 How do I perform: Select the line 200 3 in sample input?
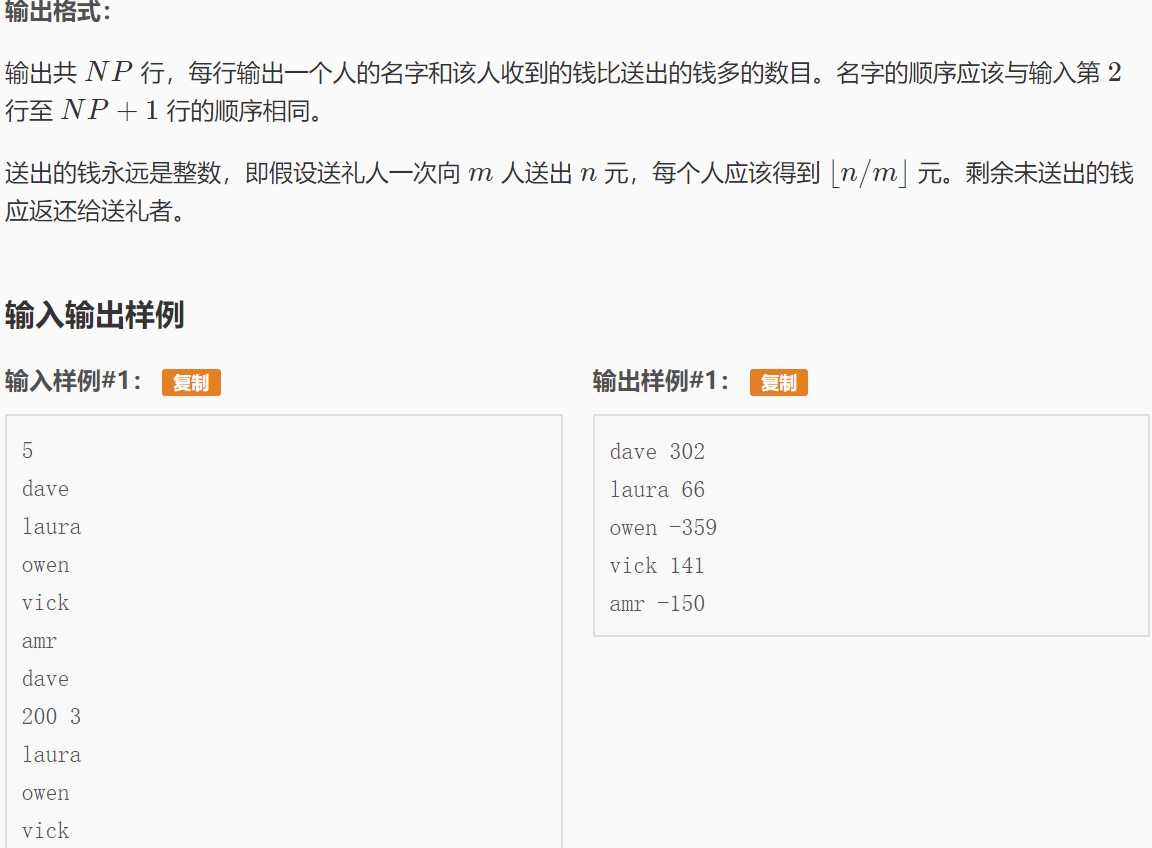pyautogui.click(x=51, y=716)
